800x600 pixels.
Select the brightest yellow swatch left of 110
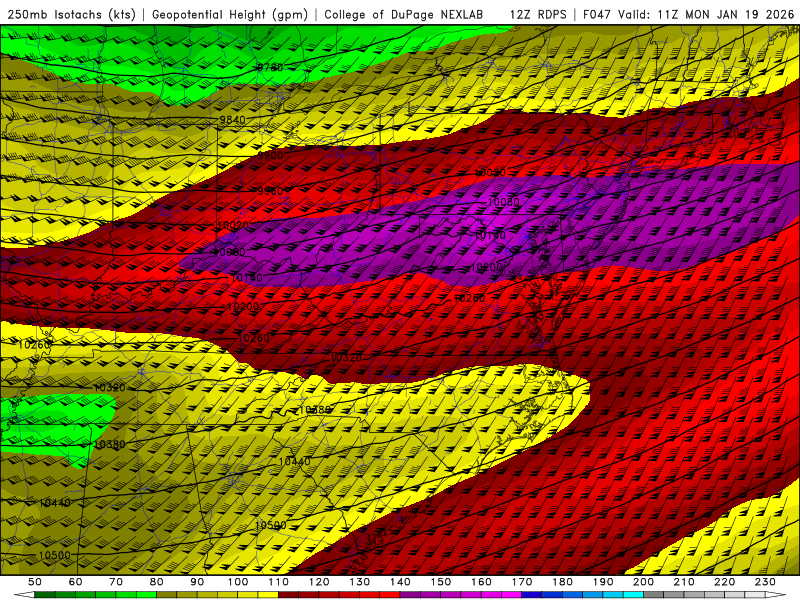[x=268, y=595]
